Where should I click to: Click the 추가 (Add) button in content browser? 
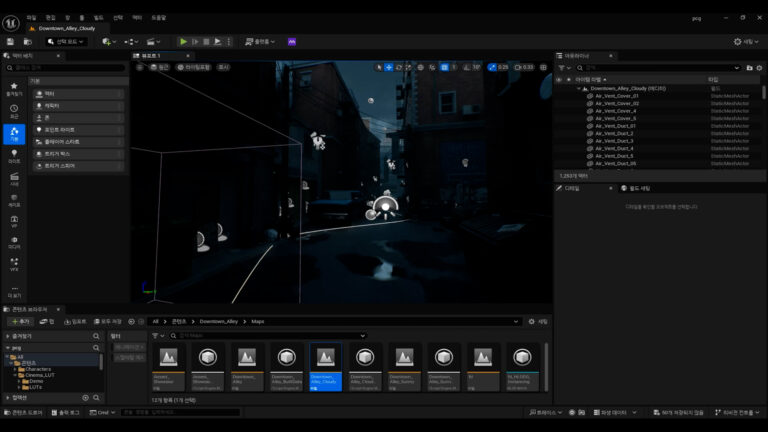coord(20,321)
